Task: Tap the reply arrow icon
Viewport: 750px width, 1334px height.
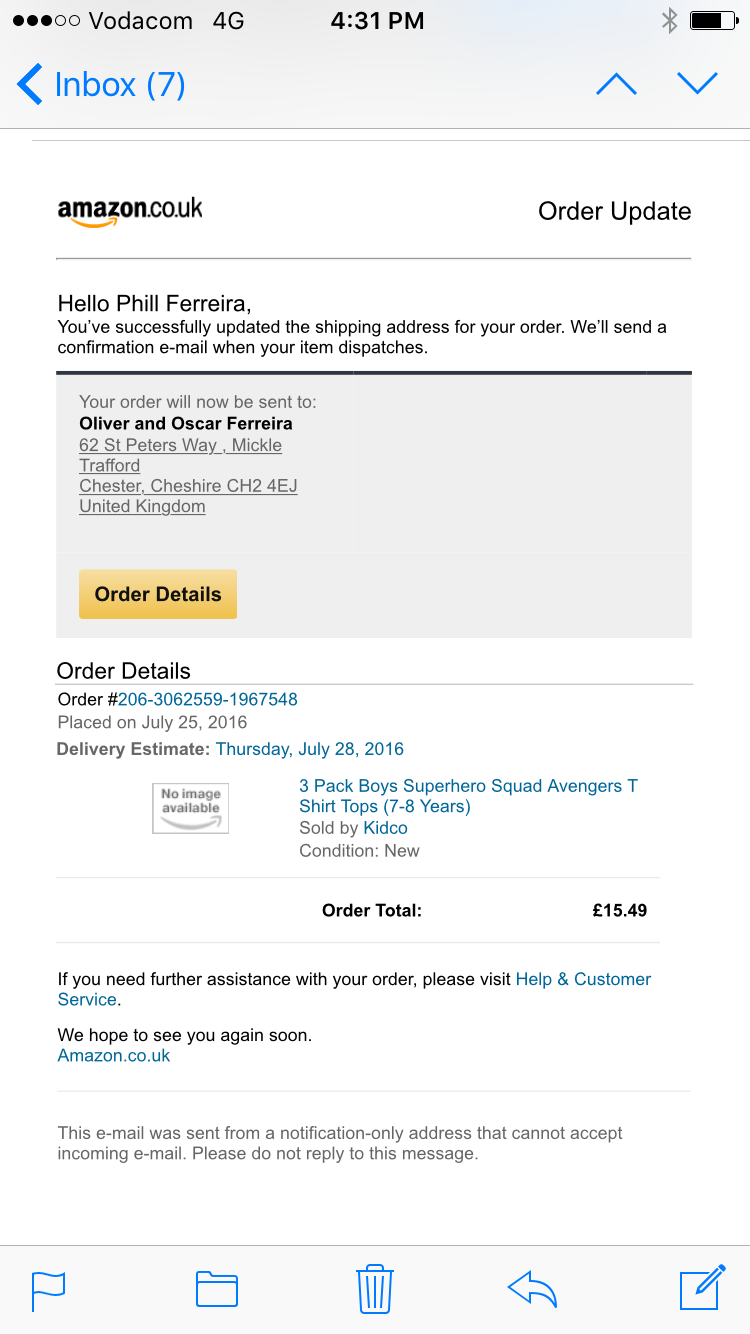Action: tap(532, 1289)
